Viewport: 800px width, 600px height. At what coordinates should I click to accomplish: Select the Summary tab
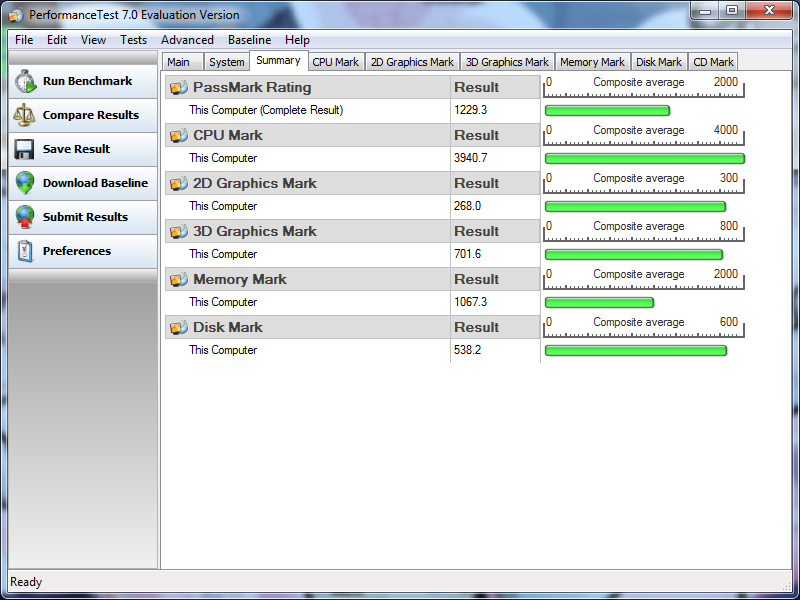coord(278,60)
